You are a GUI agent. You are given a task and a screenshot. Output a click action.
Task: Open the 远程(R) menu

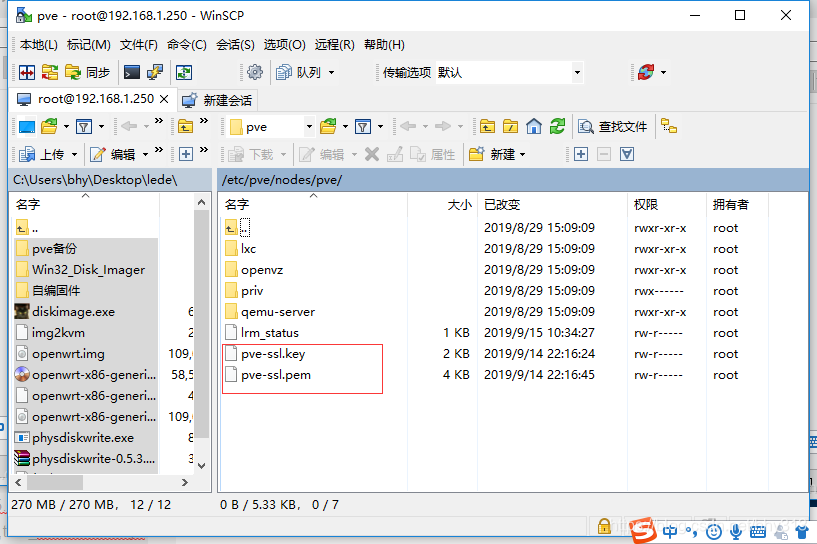point(335,45)
